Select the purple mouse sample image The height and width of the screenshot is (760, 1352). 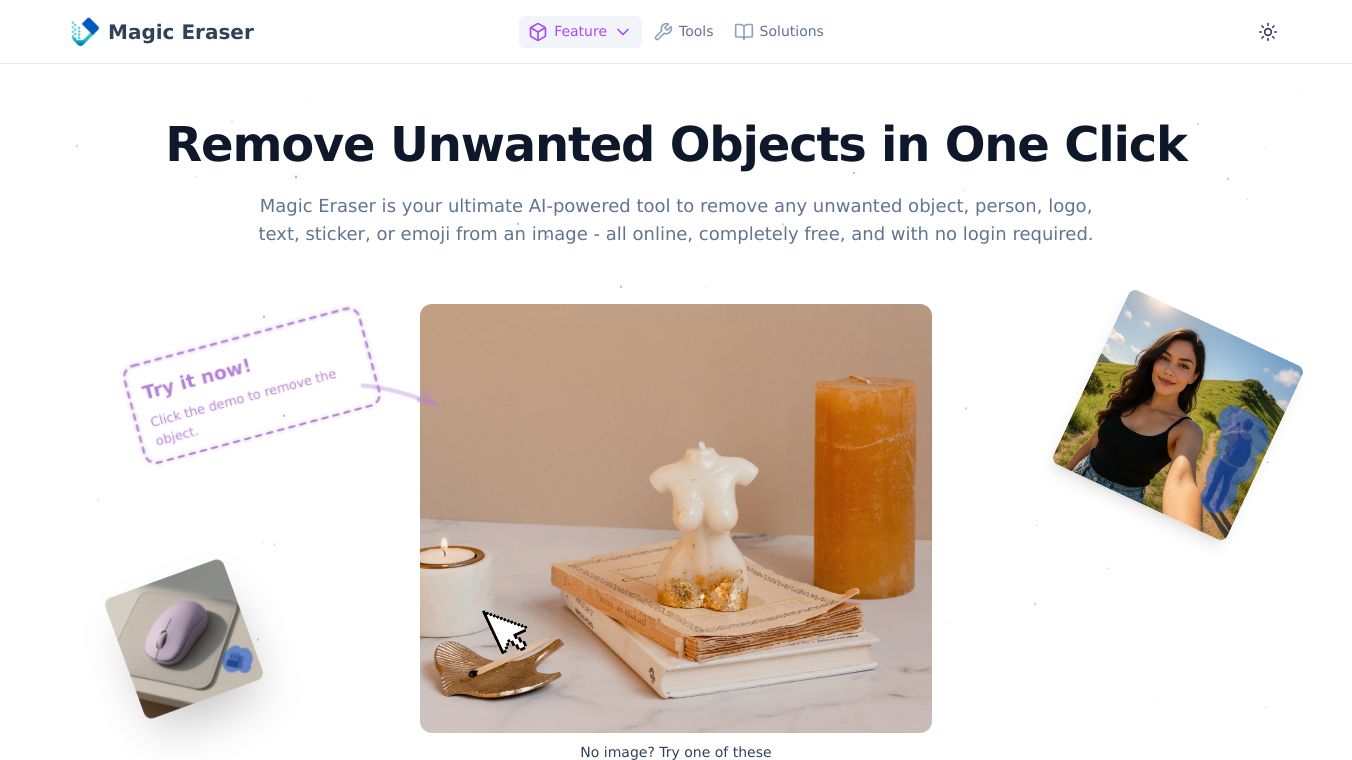coord(184,638)
